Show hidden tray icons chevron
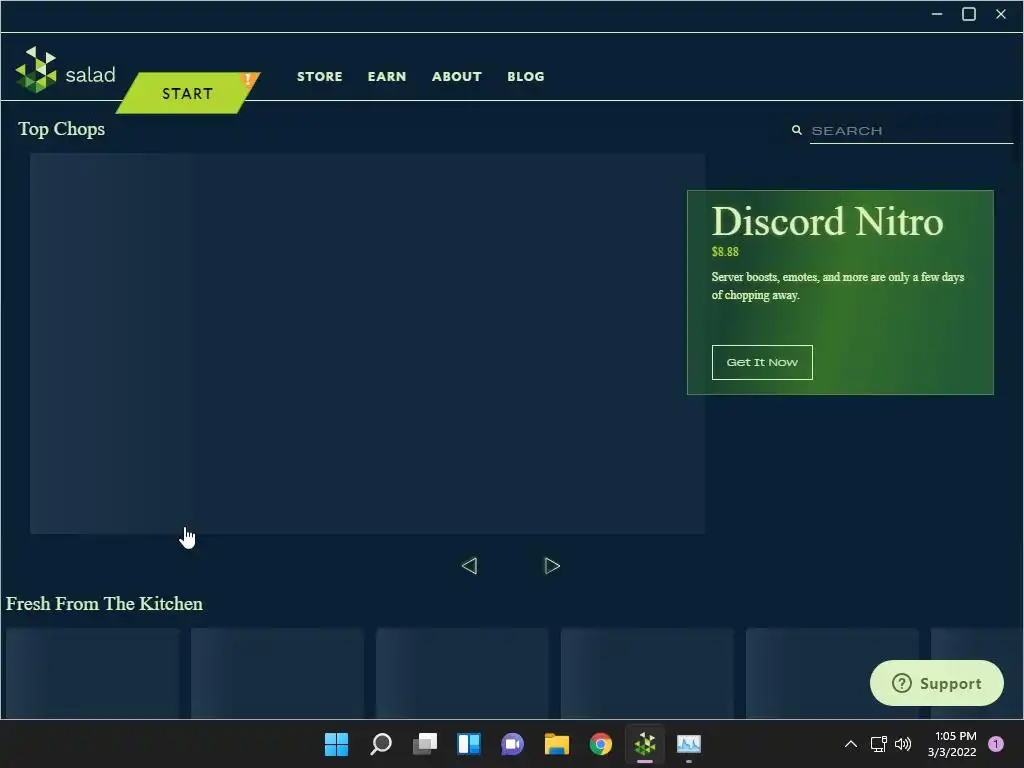1024x768 pixels. [x=851, y=744]
